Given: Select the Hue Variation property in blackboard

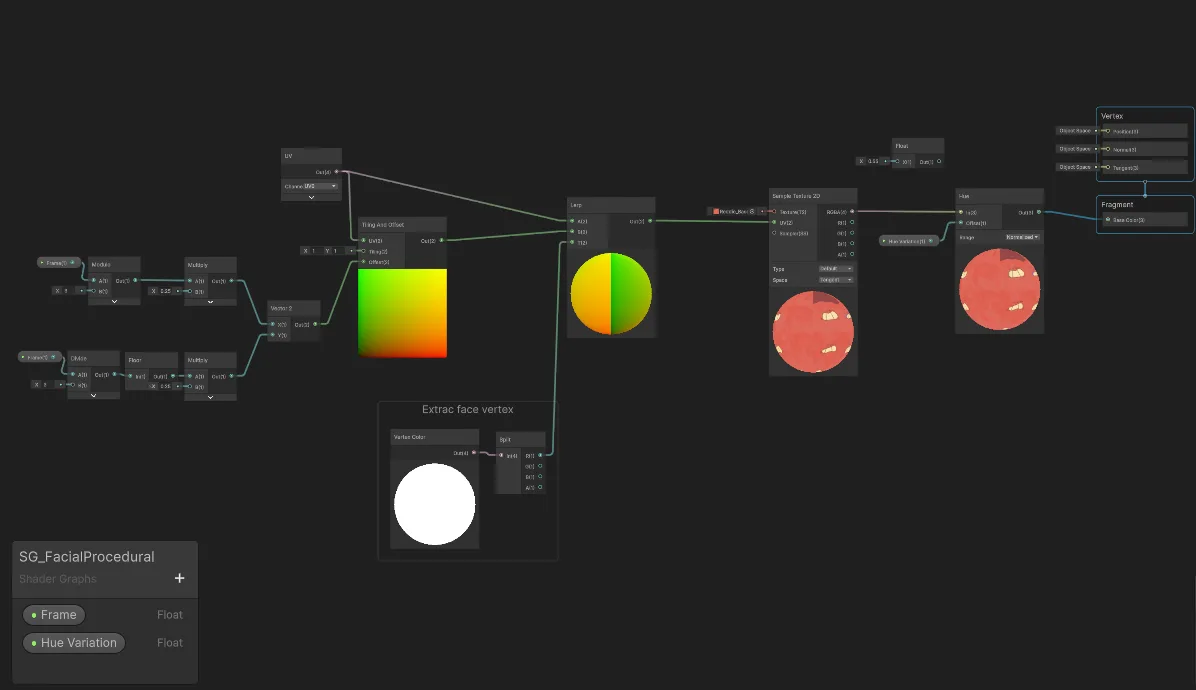Looking at the screenshot, I should (x=74, y=643).
